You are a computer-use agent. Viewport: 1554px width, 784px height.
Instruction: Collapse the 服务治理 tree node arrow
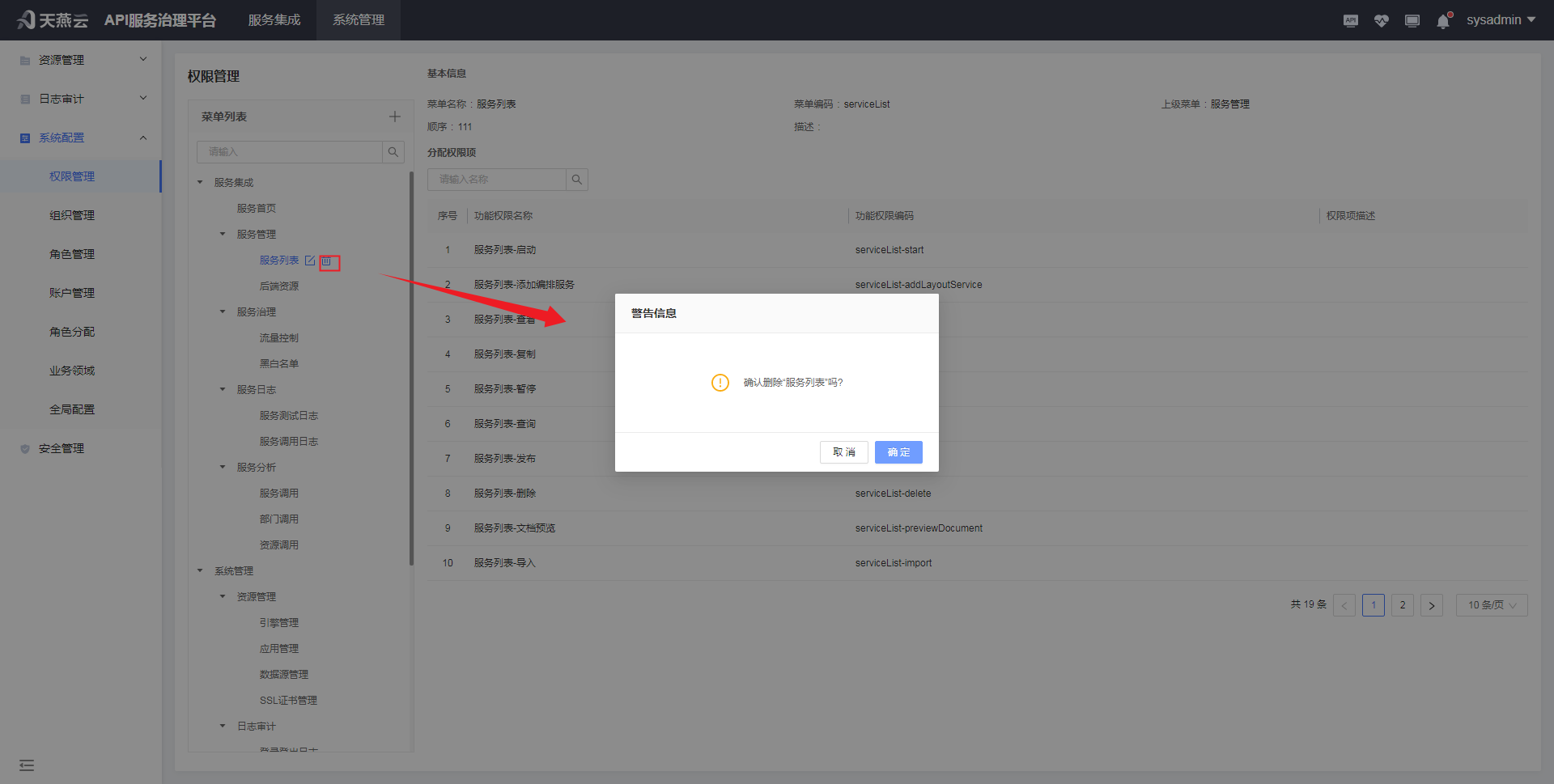click(223, 312)
